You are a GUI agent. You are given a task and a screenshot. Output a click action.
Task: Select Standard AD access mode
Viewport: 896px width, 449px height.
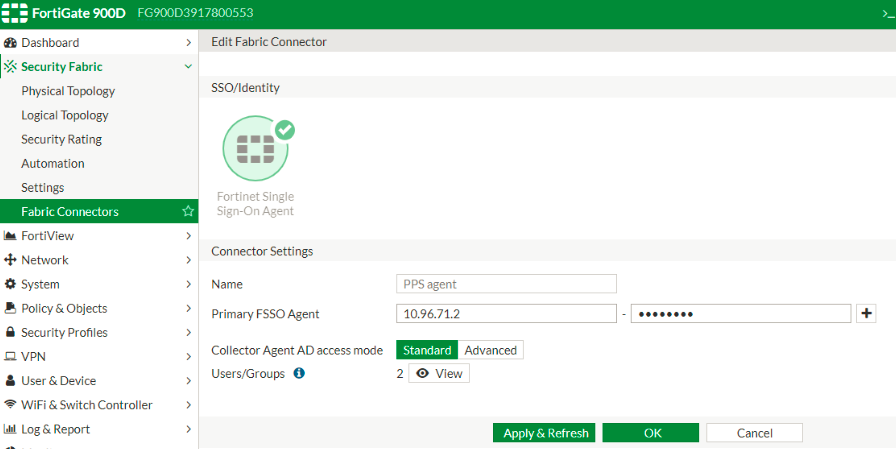click(x=427, y=350)
